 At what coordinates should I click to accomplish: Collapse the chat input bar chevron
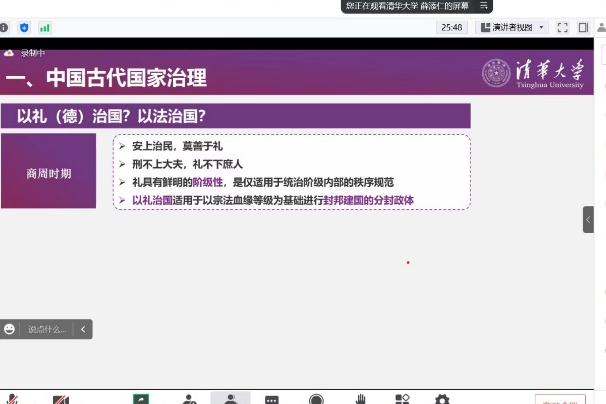click(83, 328)
